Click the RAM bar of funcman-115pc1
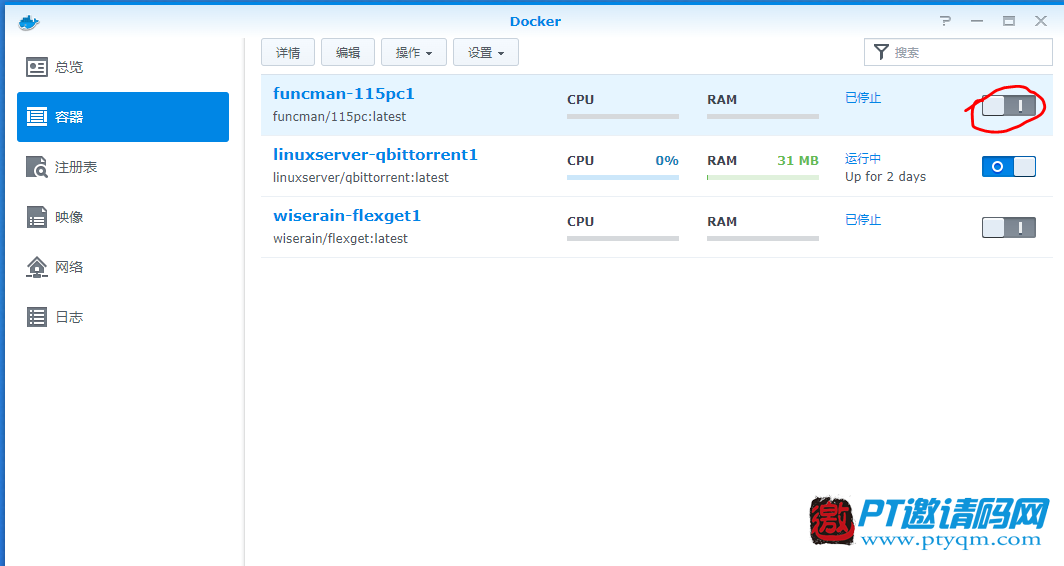 coord(763,117)
